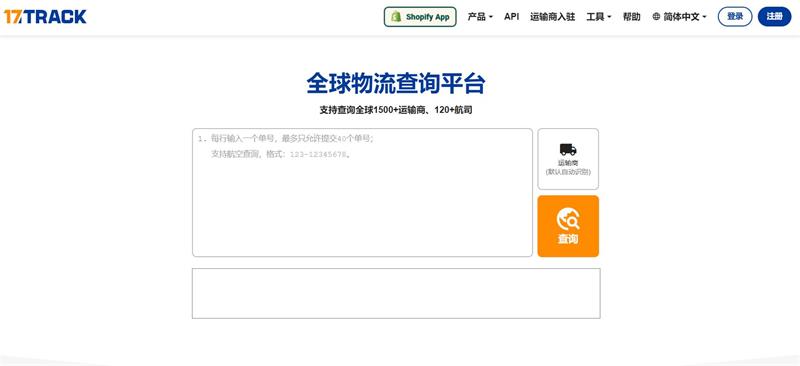Viewport: 800px width, 366px height.
Task: Click the 支持查询全球1500+运输商 subtitle text
Action: tap(395, 110)
